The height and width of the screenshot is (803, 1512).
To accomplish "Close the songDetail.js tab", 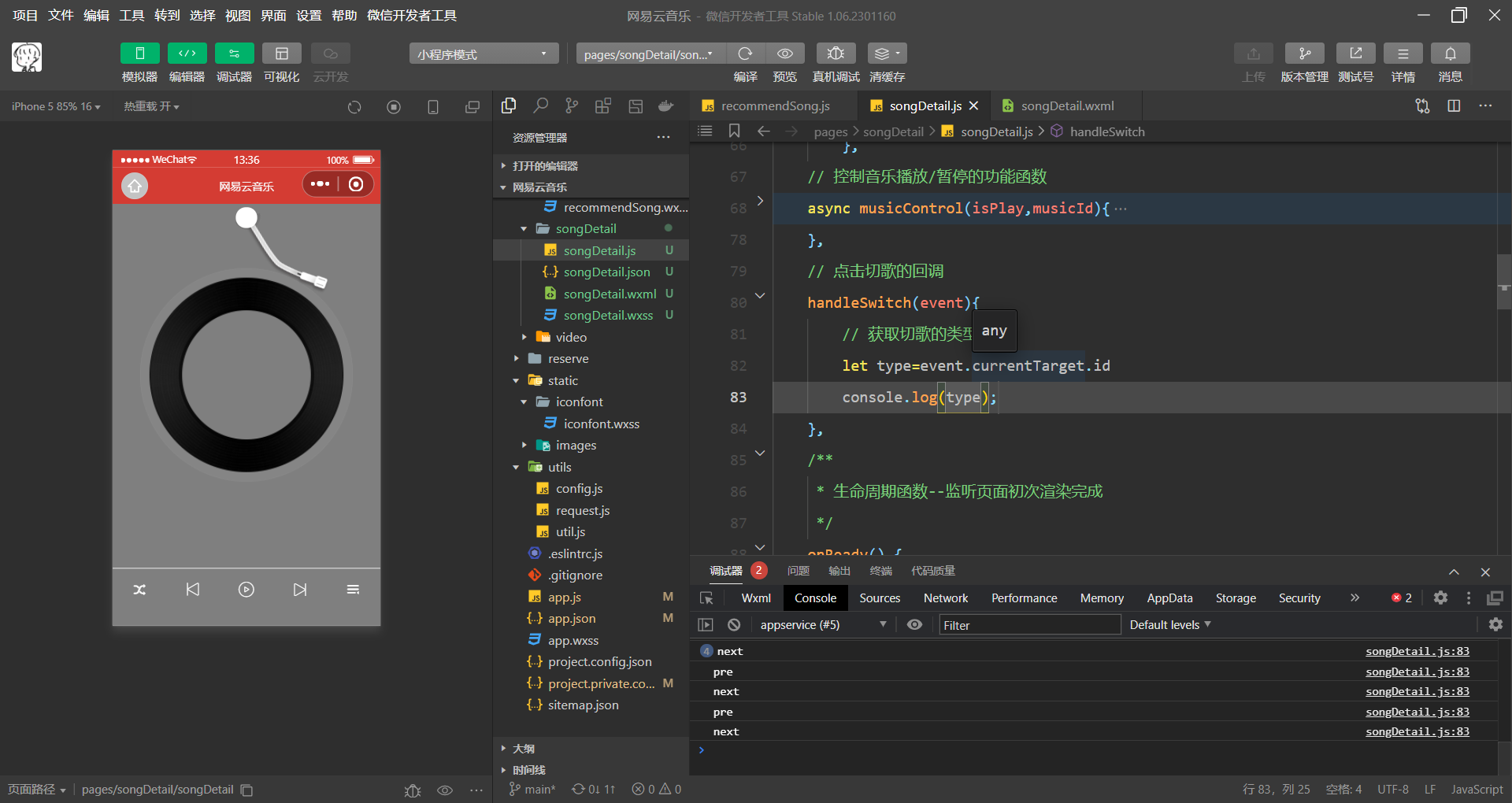I will click(974, 105).
